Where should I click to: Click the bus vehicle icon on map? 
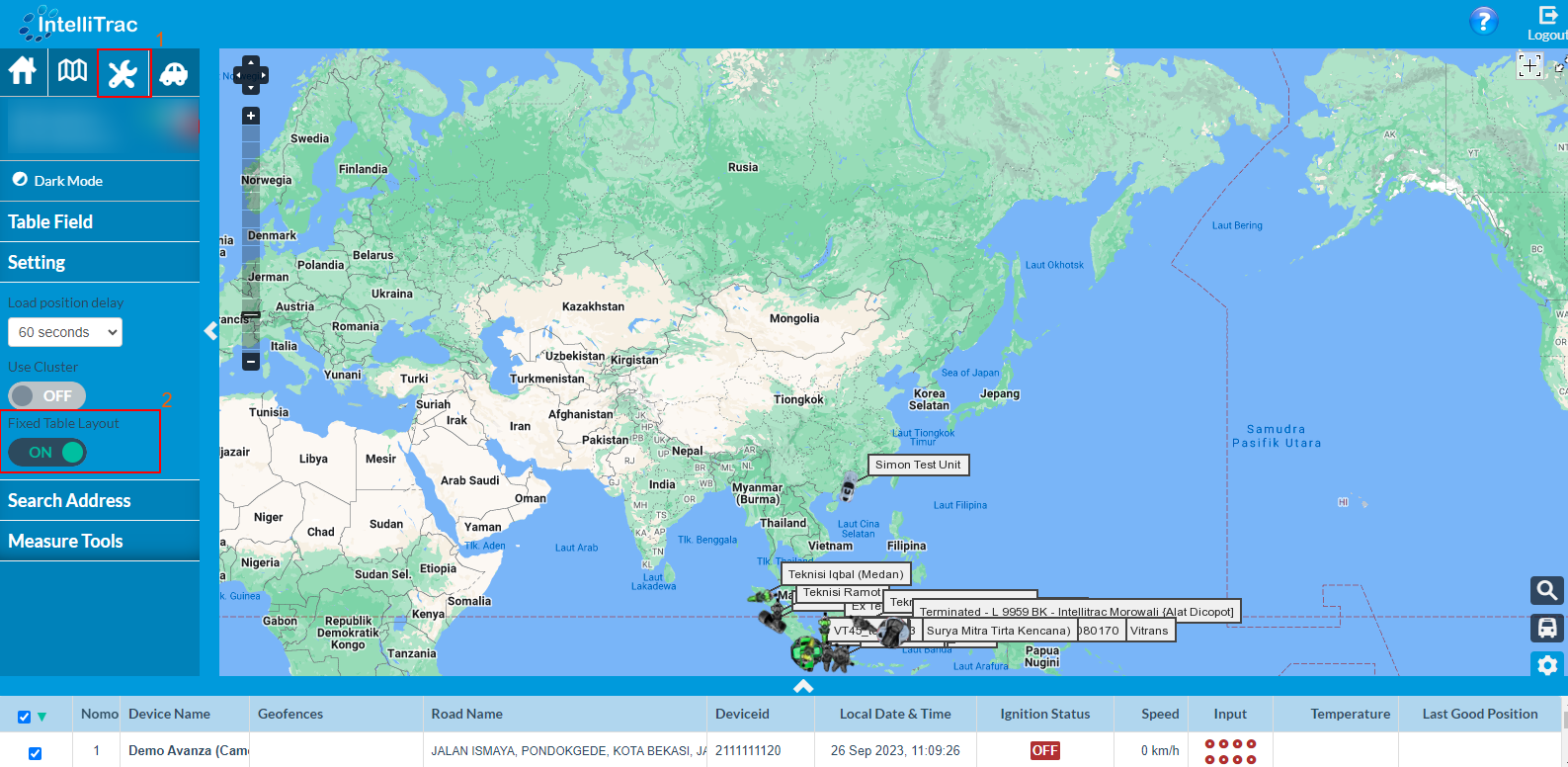click(x=1546, y=628)
